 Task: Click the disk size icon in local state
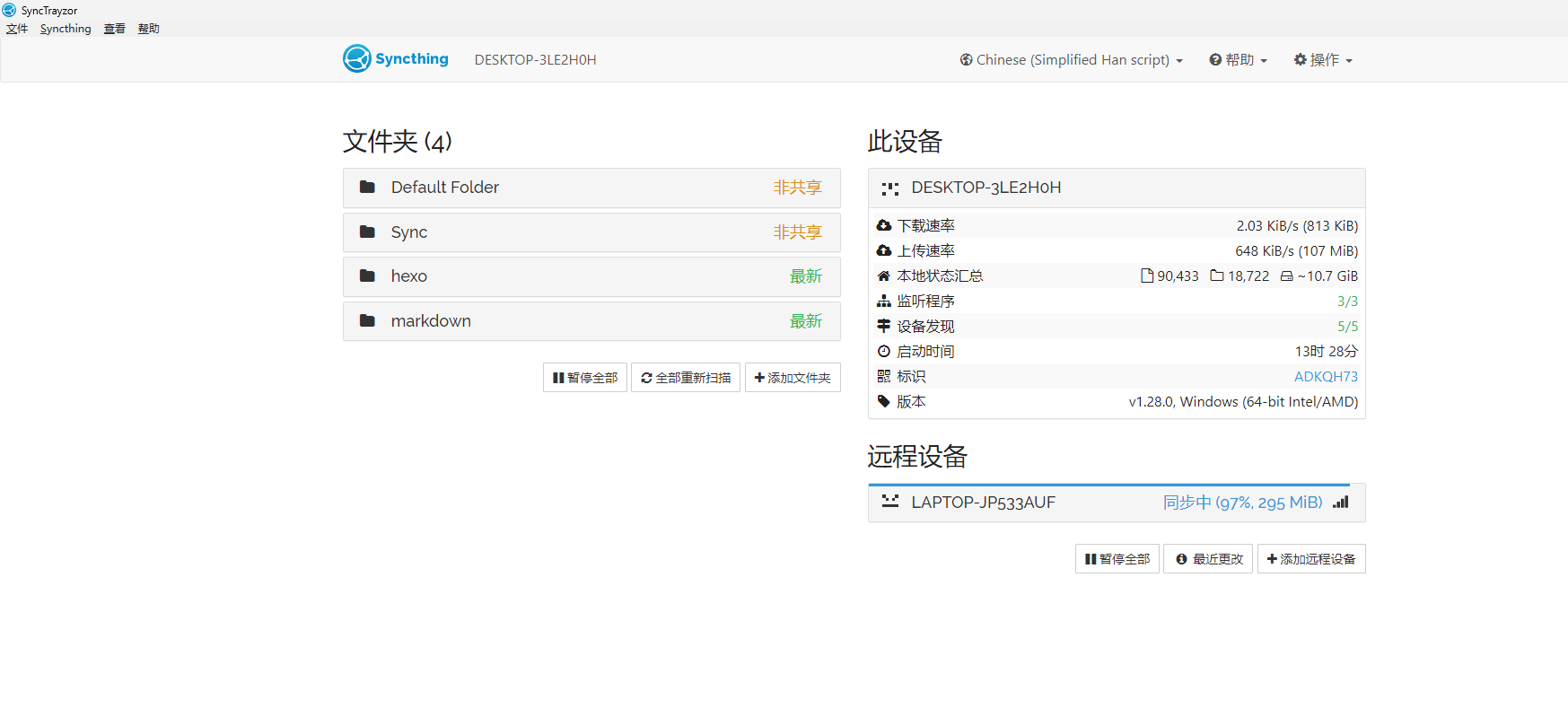coord(1286,276)
